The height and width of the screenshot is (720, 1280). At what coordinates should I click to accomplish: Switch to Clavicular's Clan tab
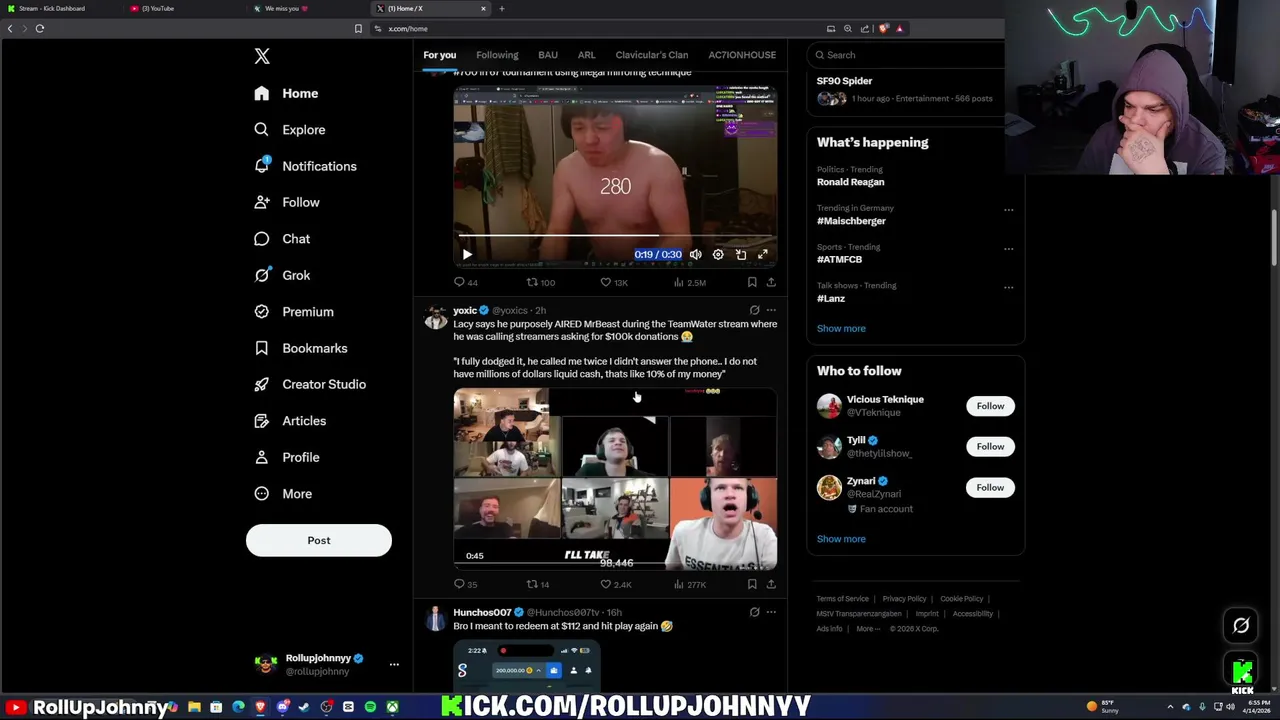tap(652, 55)
